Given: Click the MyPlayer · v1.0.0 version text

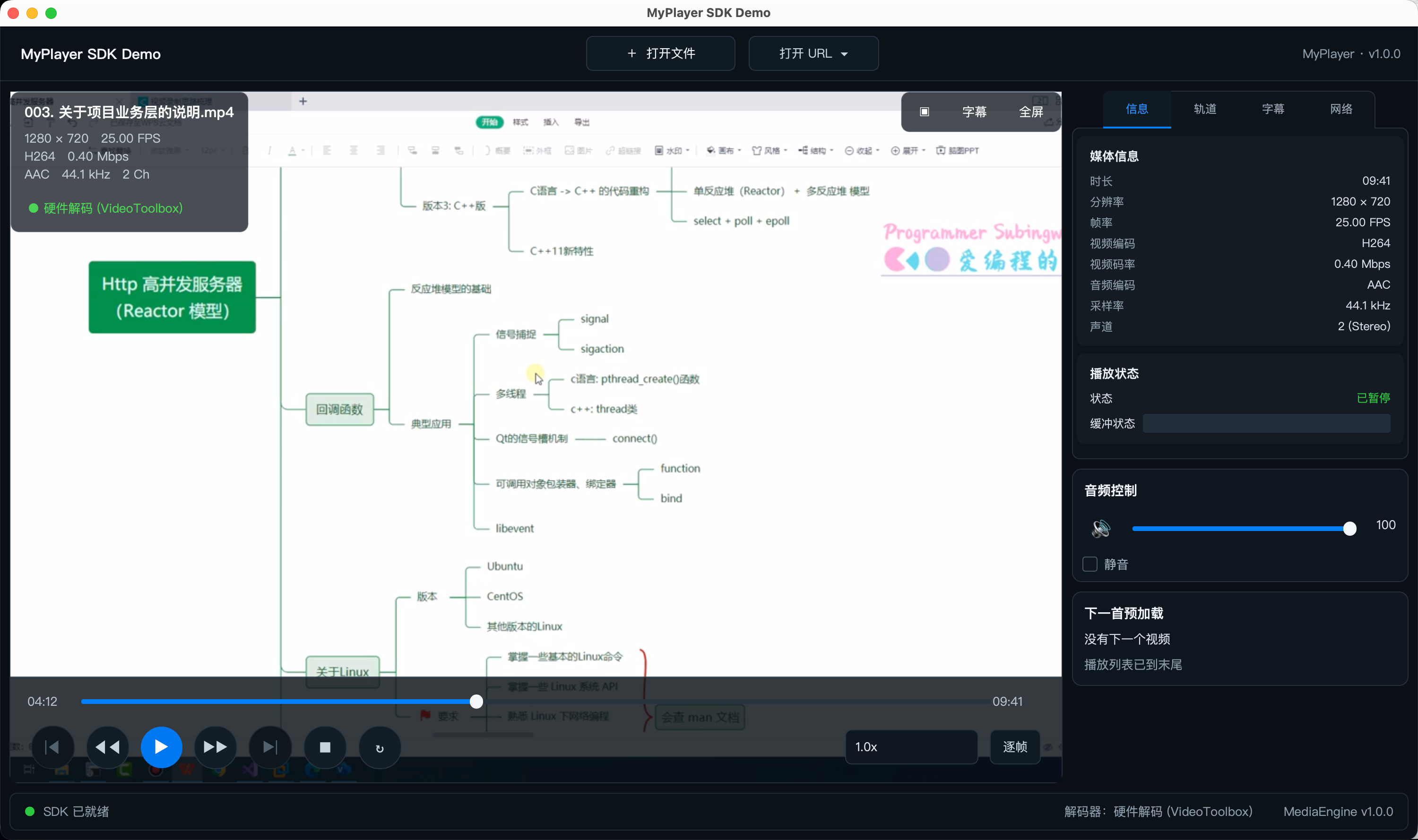Looking at the screenshot, I should coord(1351,54).
